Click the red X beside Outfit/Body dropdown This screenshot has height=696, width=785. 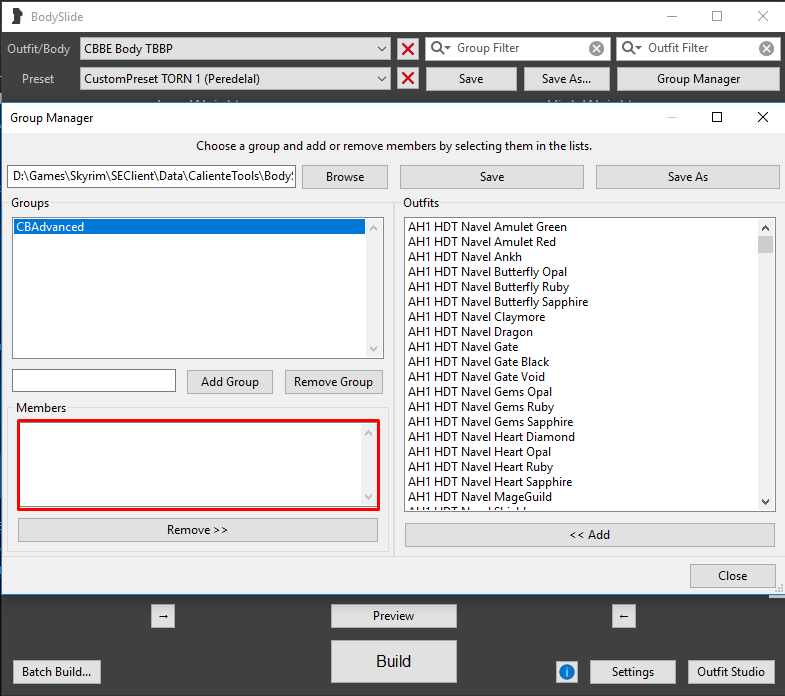pyautogui.click(x=407, y=49)
